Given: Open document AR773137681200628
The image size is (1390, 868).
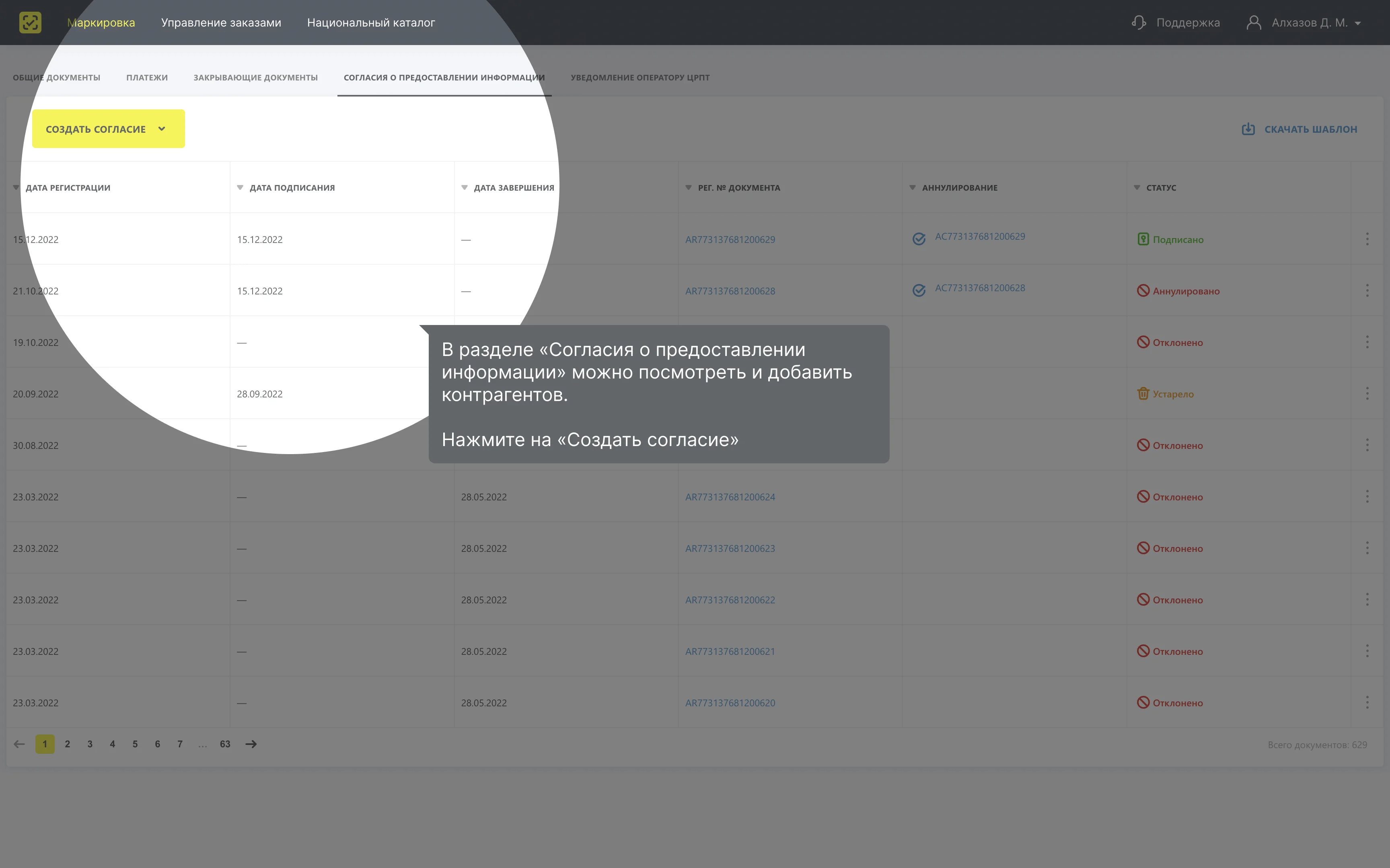Looking at the screenshot, I should click(730, 291).
